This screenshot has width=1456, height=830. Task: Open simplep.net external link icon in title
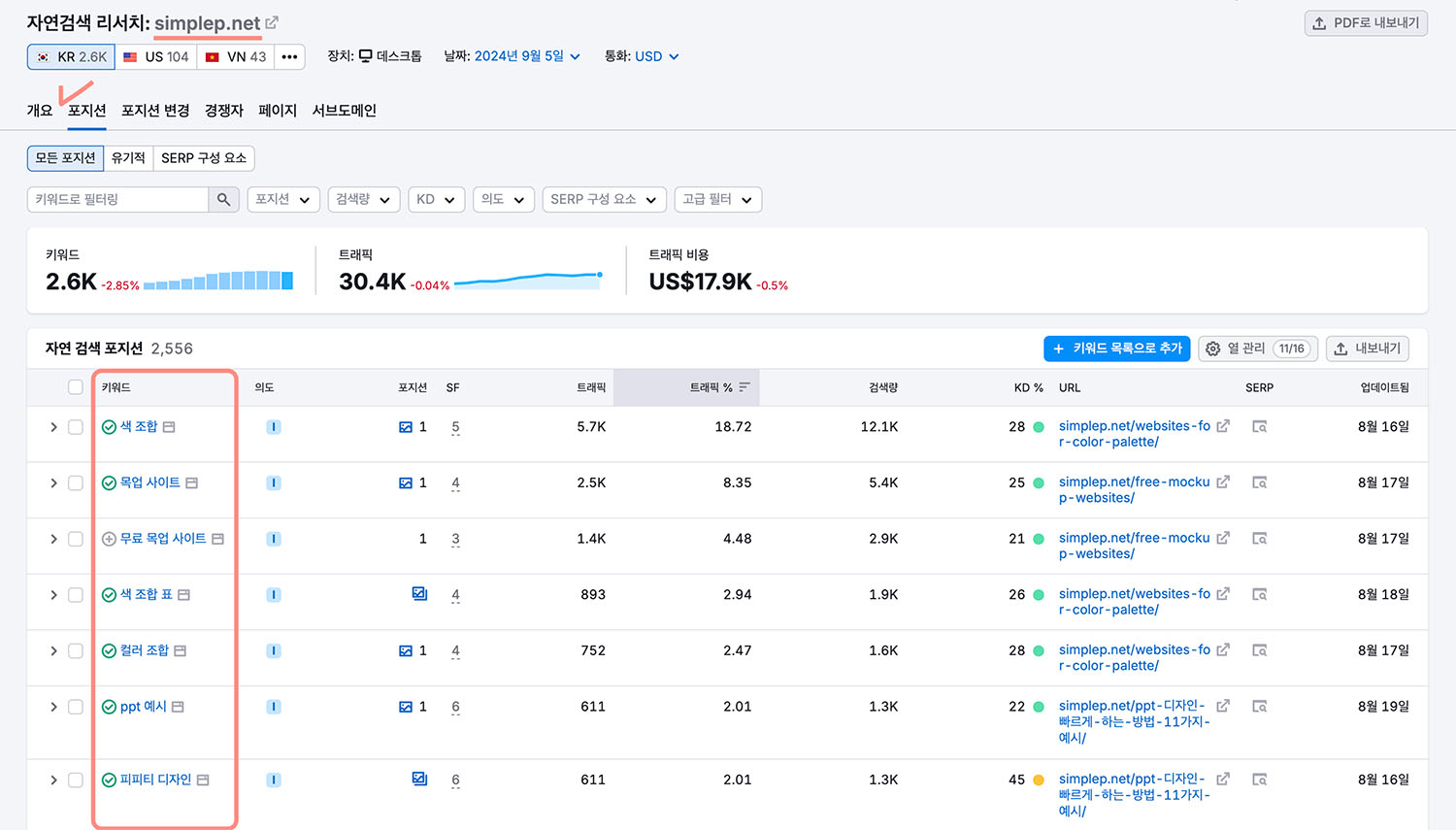click(272, 23)
